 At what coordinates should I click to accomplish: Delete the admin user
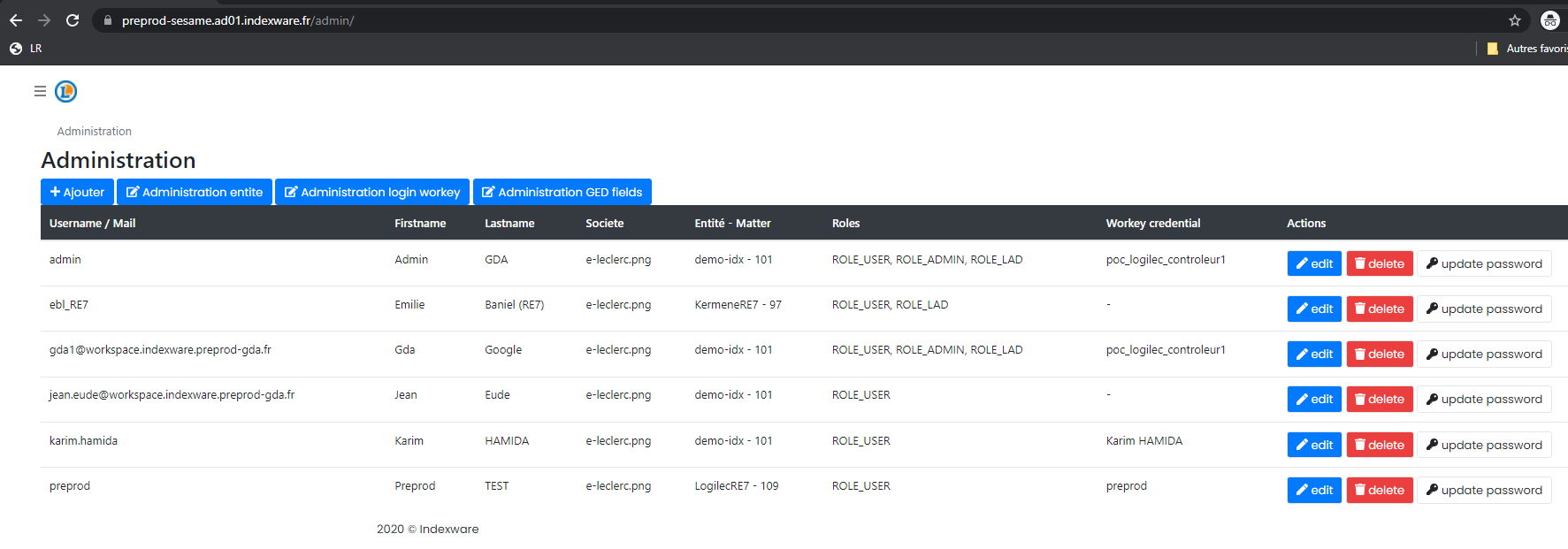(1380, 263)
